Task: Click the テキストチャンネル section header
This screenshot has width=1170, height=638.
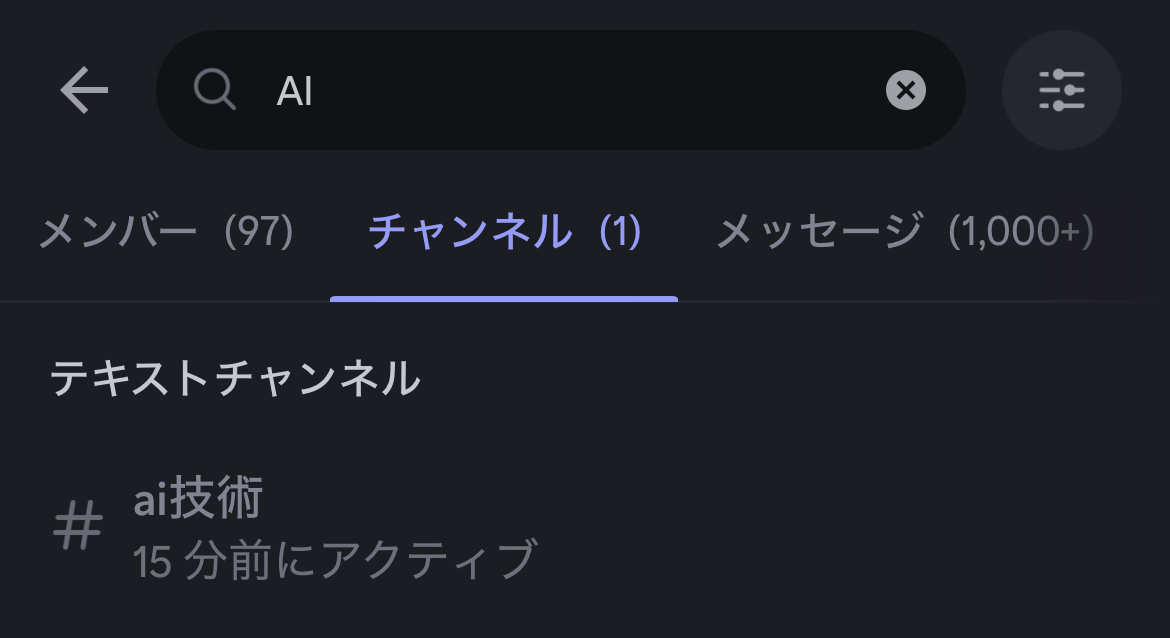Action: pos(235,379)
